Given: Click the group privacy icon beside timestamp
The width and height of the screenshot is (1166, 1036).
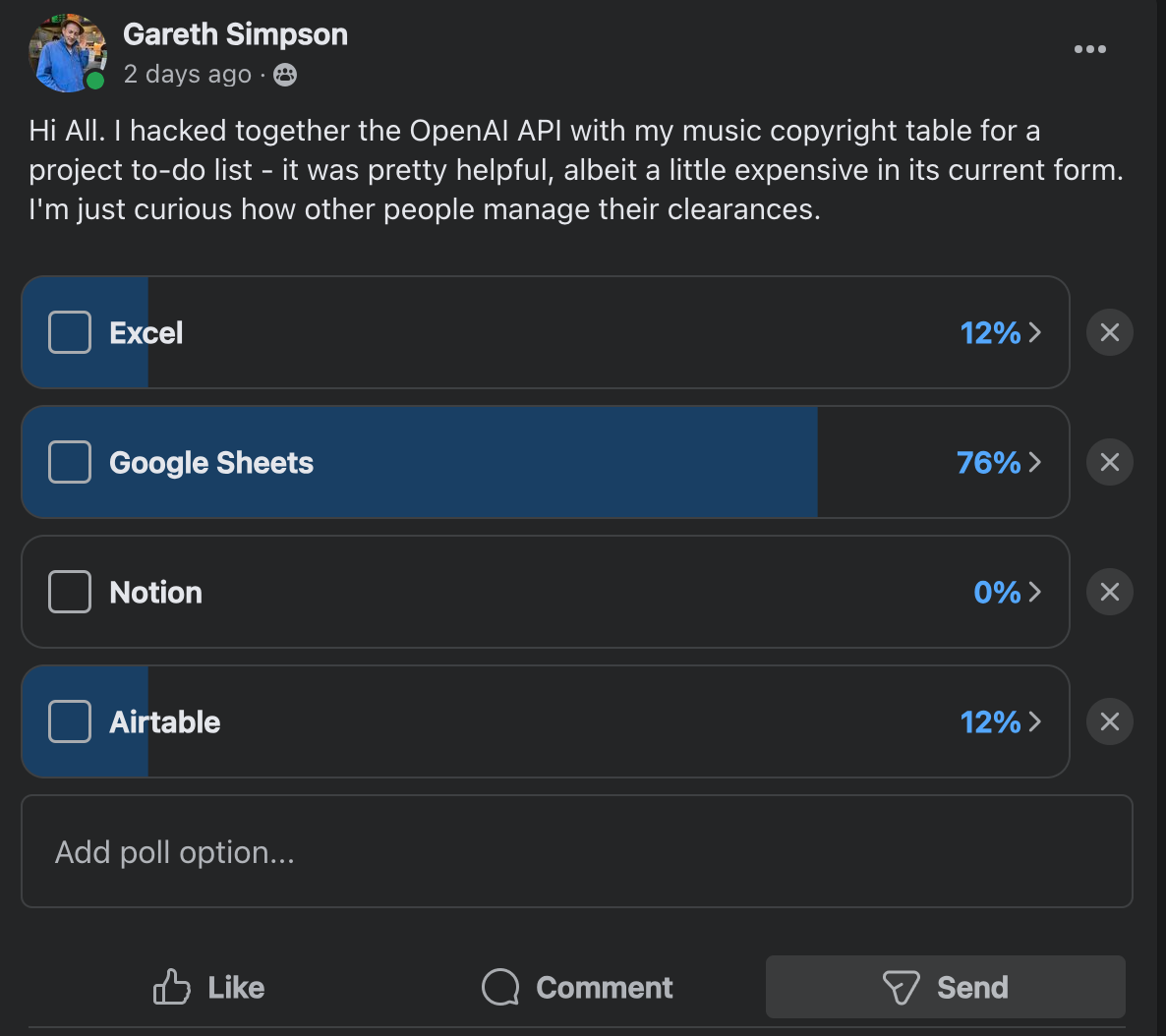Looking at the screenshot, I should (x=285, y=75).
